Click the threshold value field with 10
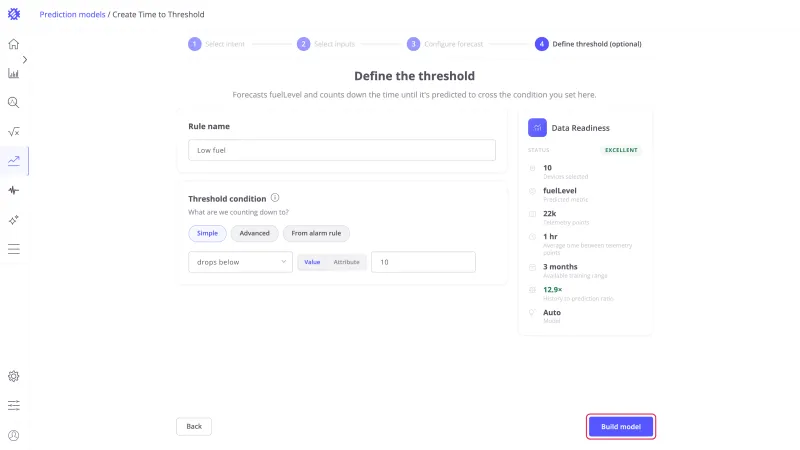This screenshot has width=800, height=450. click(x=423, y=262)
